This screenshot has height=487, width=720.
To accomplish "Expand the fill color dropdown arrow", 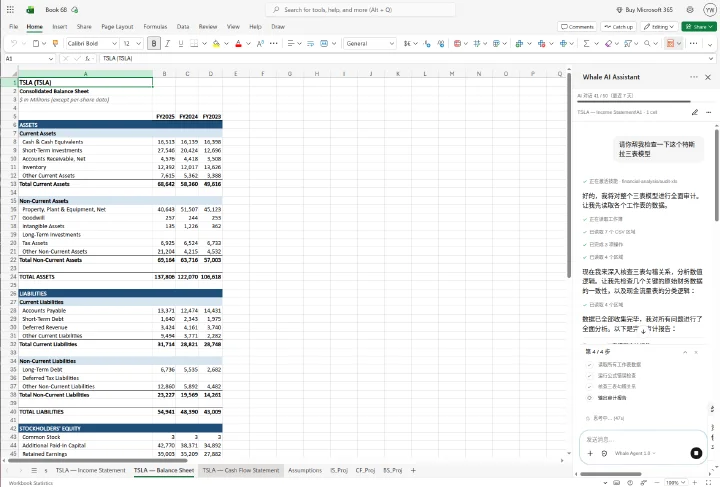I will click(226, 44).
